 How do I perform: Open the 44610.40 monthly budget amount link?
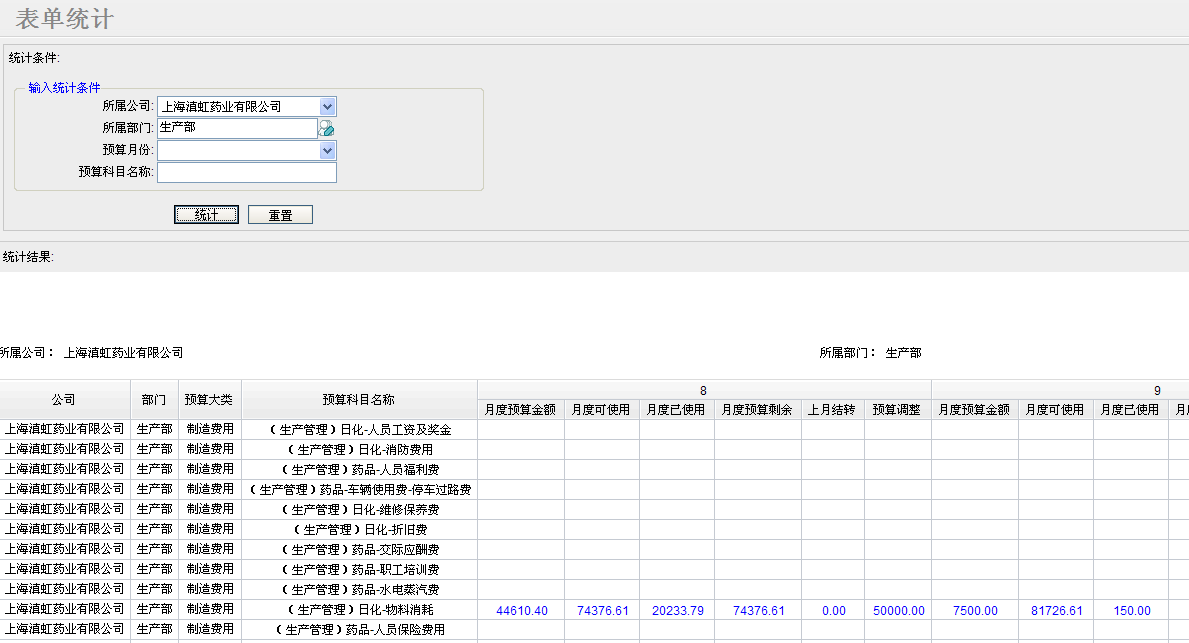coord(521,610)
